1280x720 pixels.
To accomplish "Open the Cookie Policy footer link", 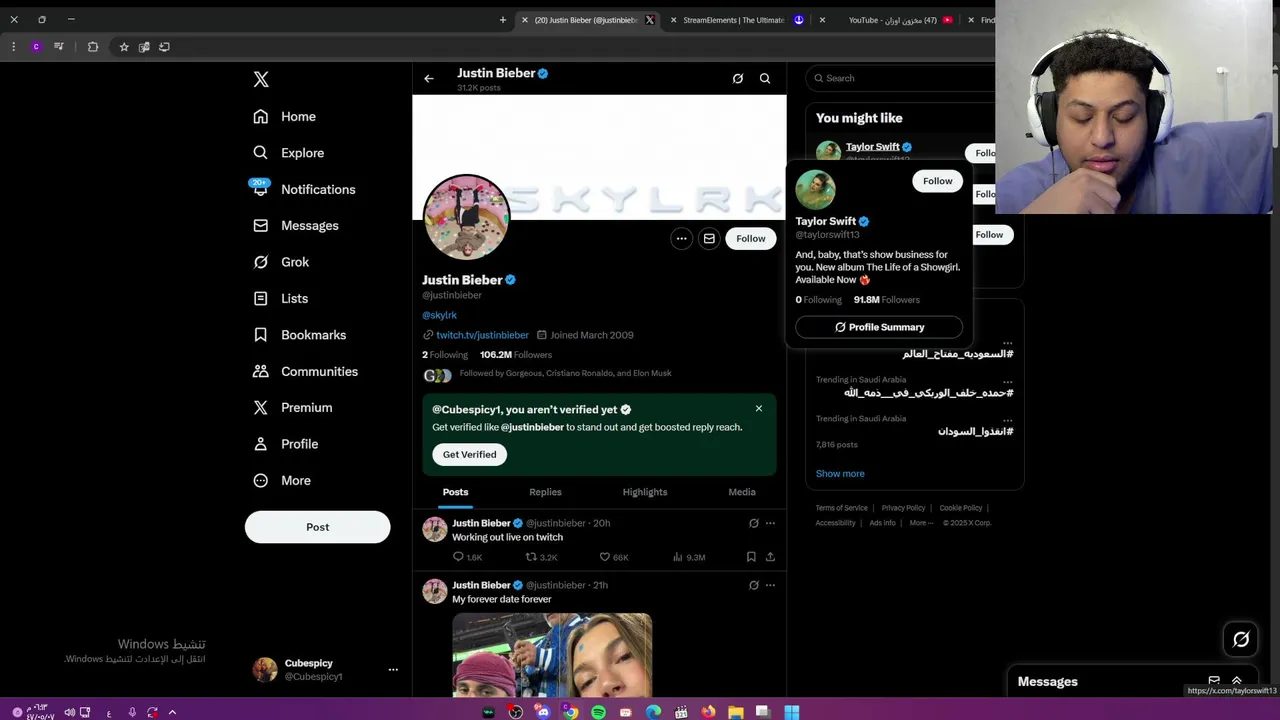I will (961, 508).
